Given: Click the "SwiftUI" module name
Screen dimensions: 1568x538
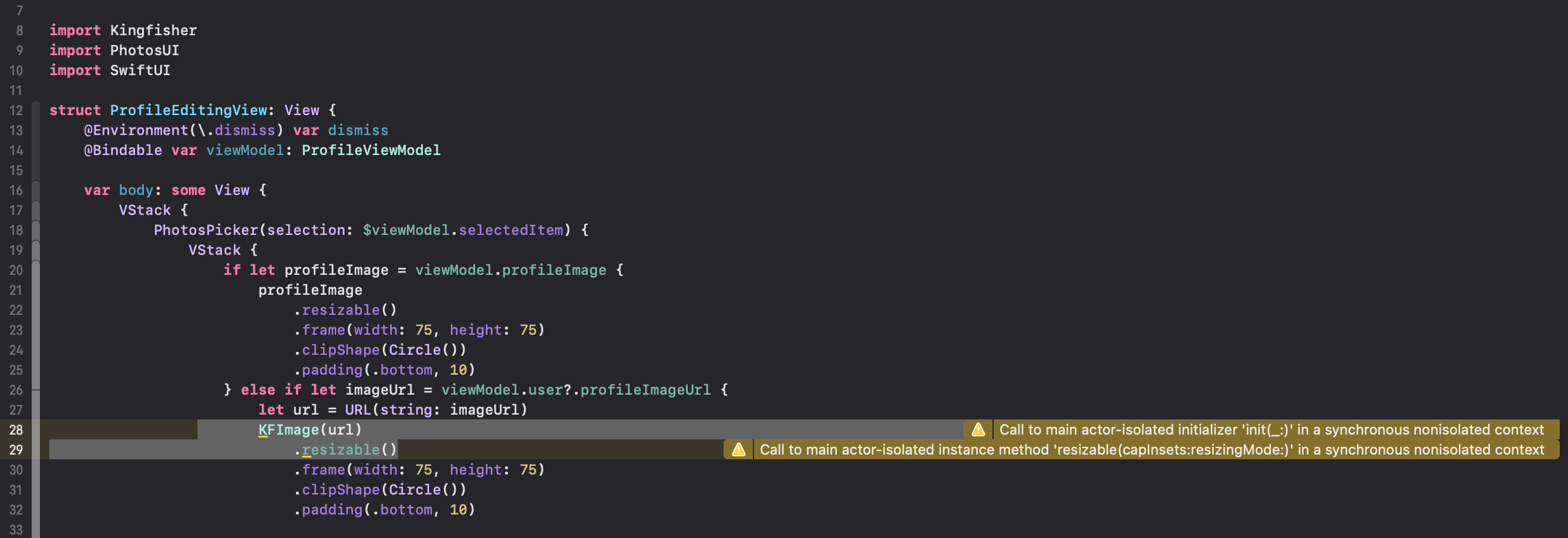Looking at the screenshot, I should [140, 70].
